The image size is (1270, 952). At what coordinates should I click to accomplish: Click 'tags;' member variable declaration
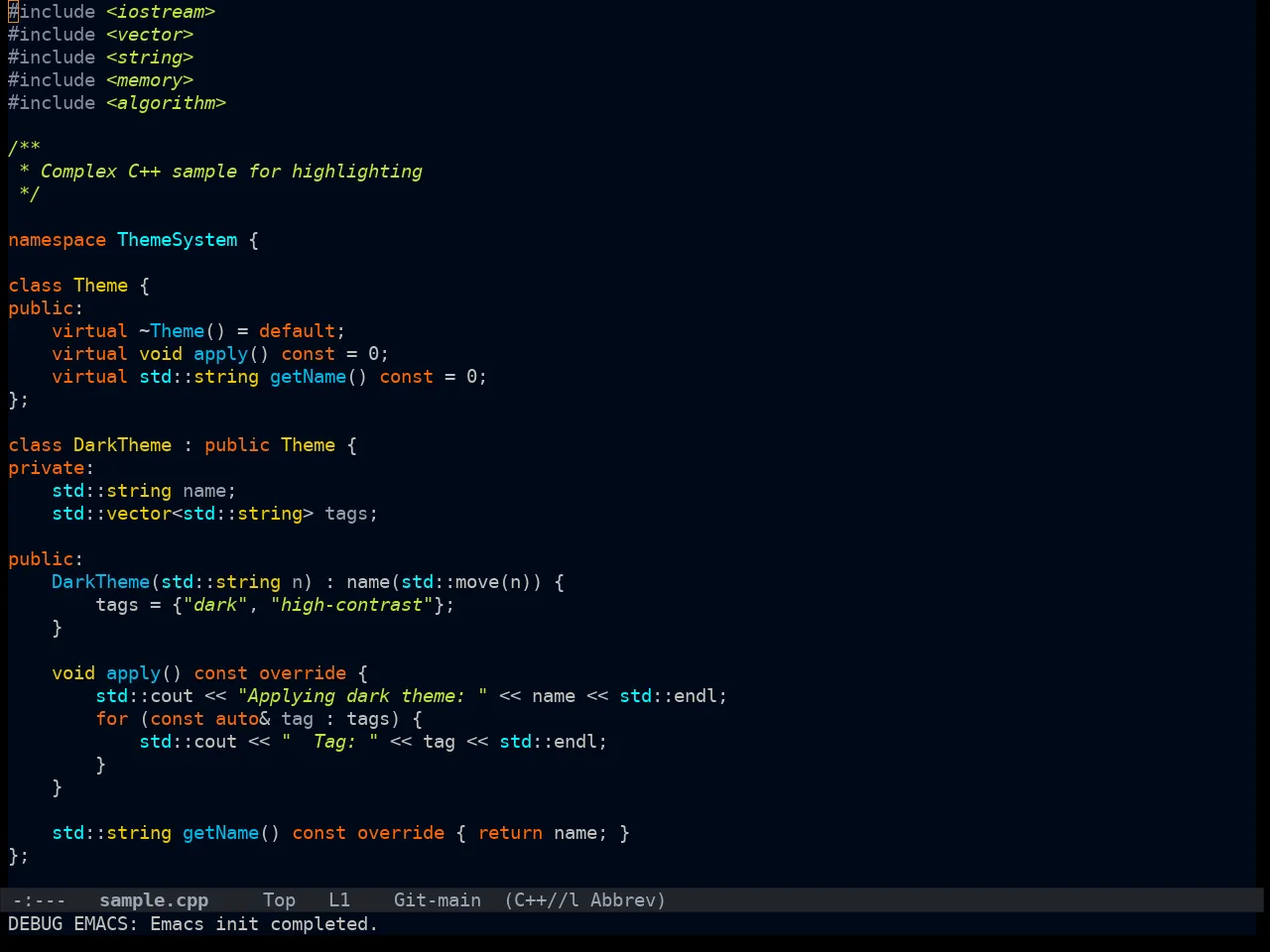coord(351,514)
